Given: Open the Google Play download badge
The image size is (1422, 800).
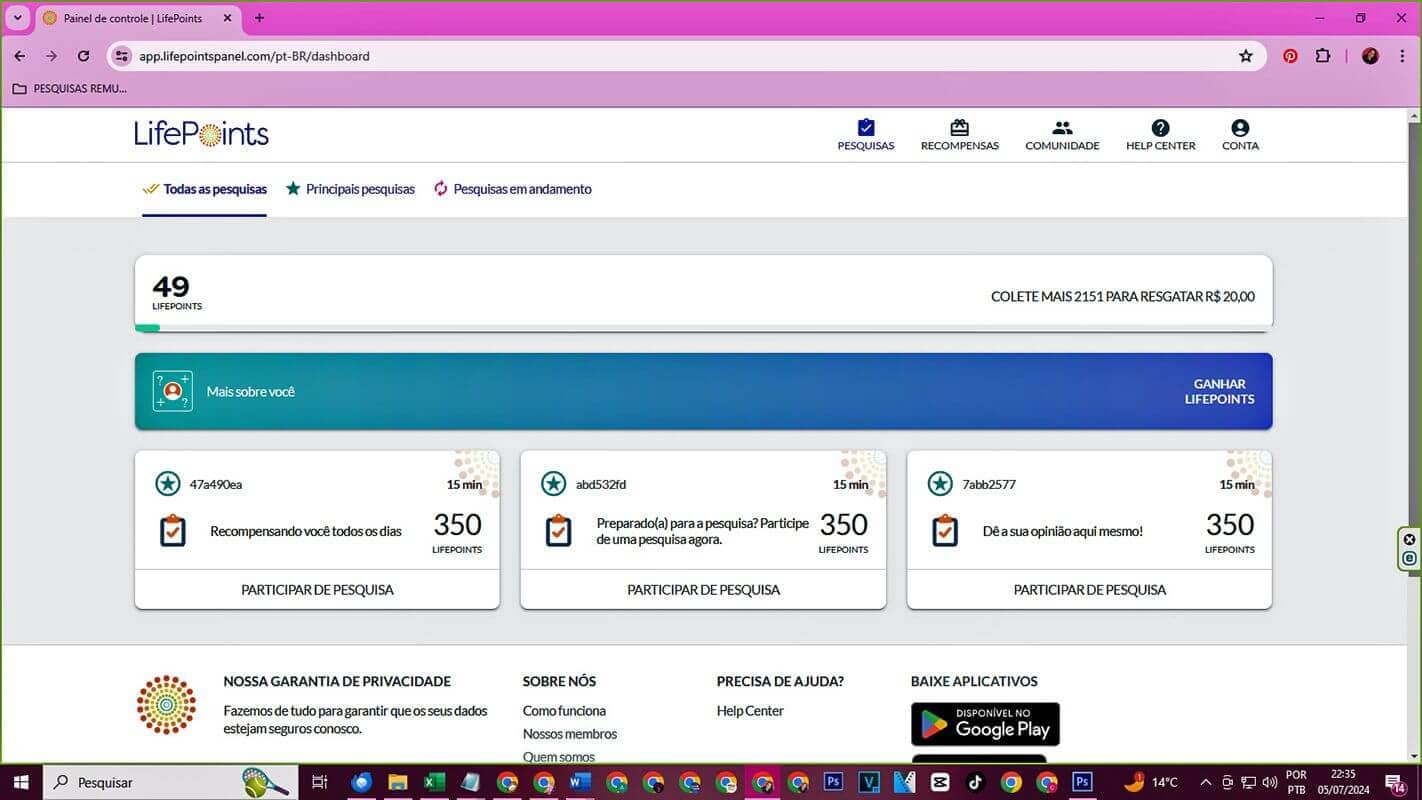Looking at the screenshot, I should [985, 724].
